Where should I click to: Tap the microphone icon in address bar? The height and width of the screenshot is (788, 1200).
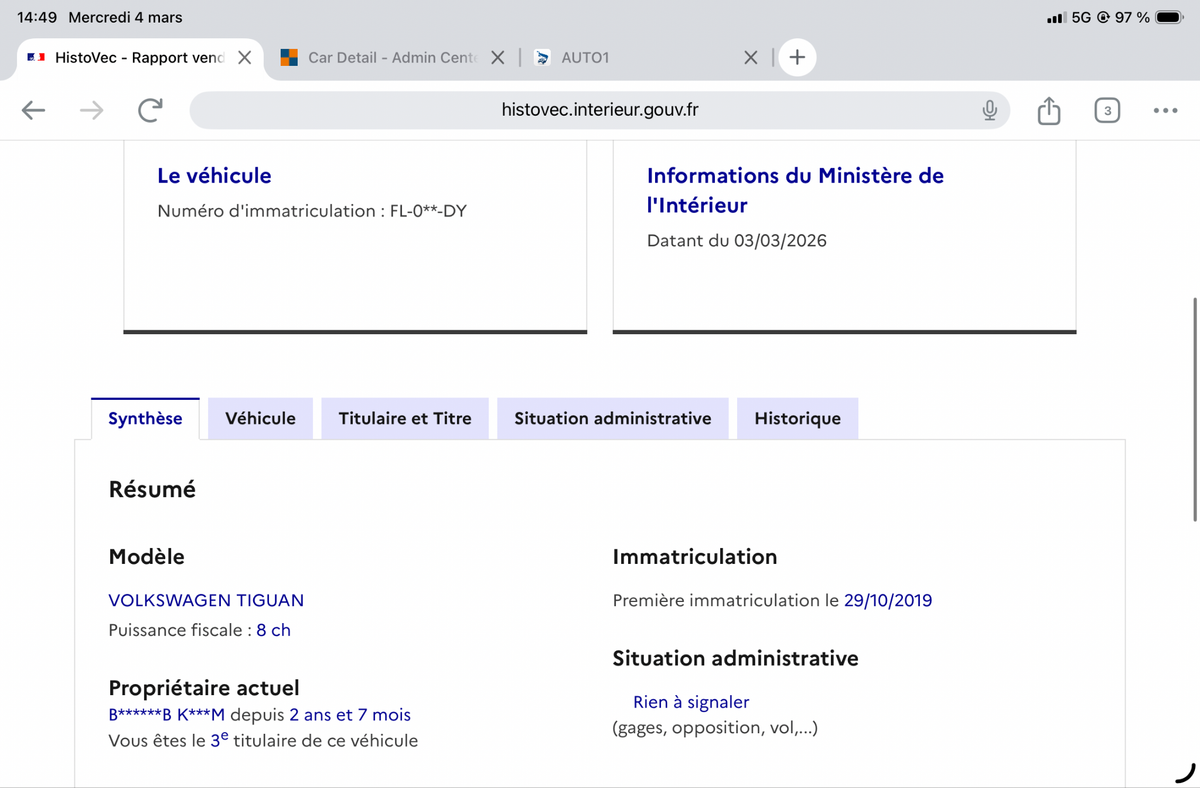point(989,110)
